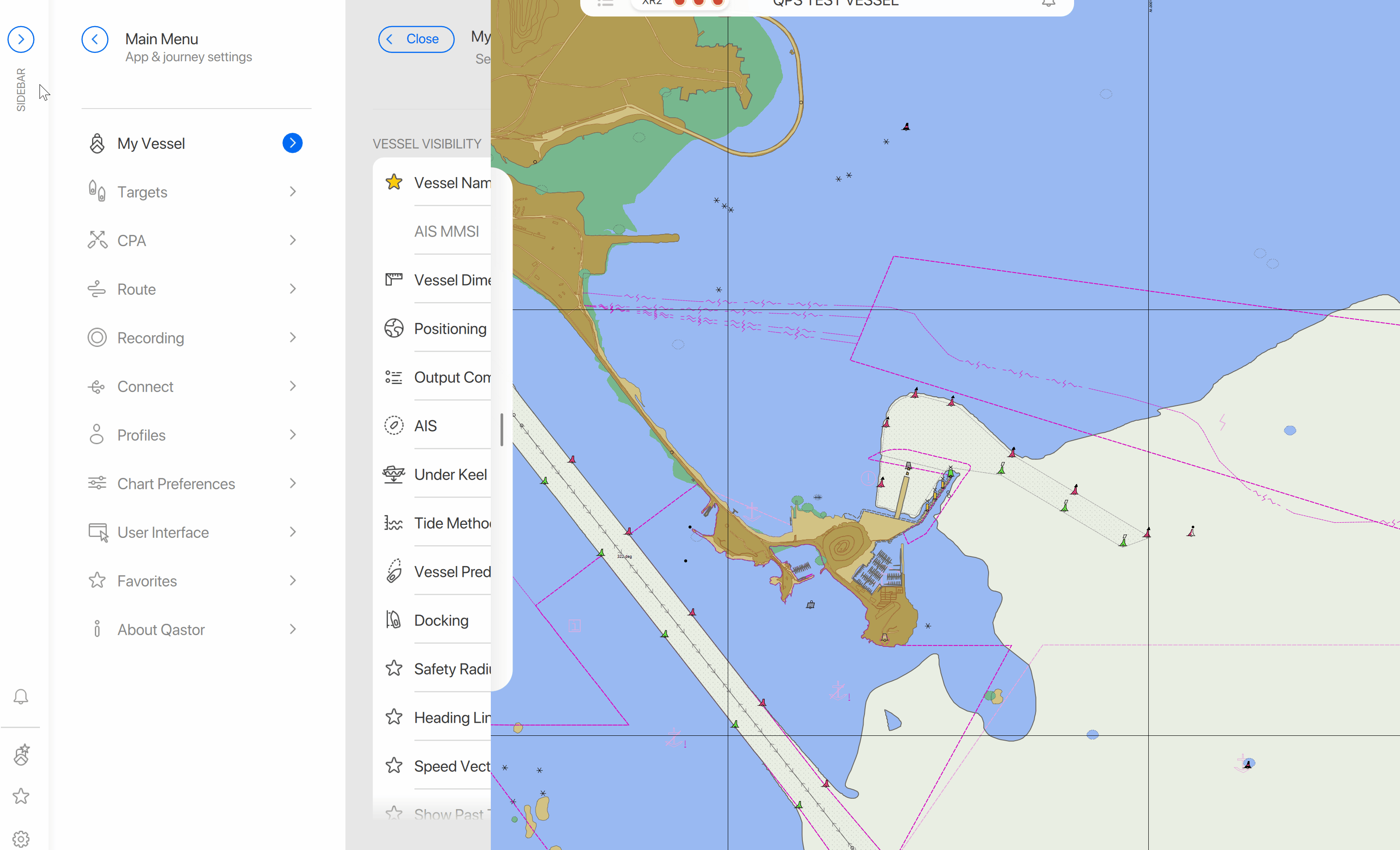Image resolution: width=1400 pixels, height=850 pixels.
Task: Click the Vessel Dimensions ruler icon
Action: click(x=394, y=280)
